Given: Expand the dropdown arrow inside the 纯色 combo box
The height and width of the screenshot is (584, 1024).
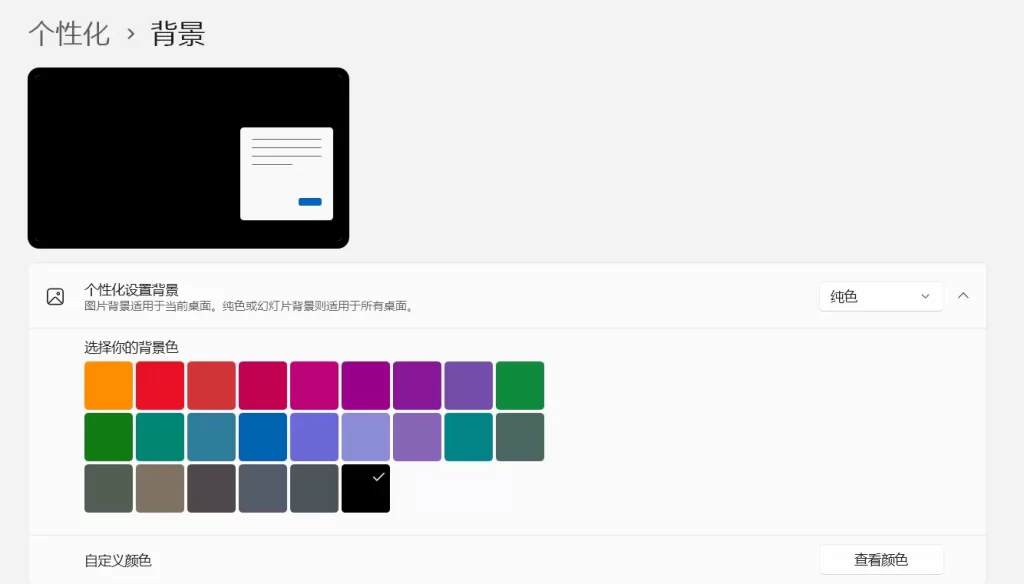Looking at the screenshot, I should (925, 296).
